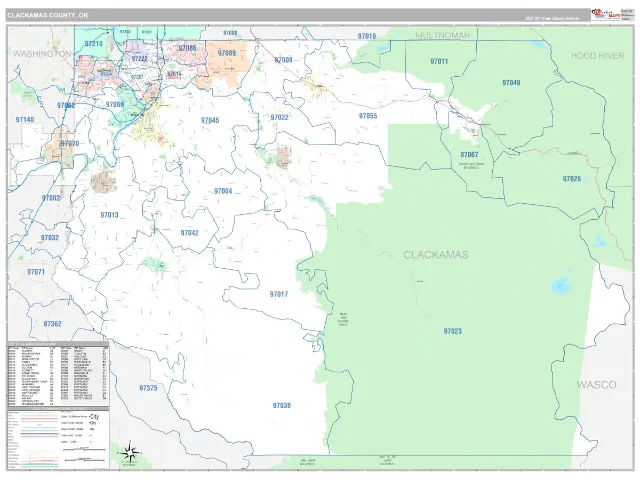Select the MULTNOMAH county label
Screen dimensions: 640x480
[x=442, y=36]
